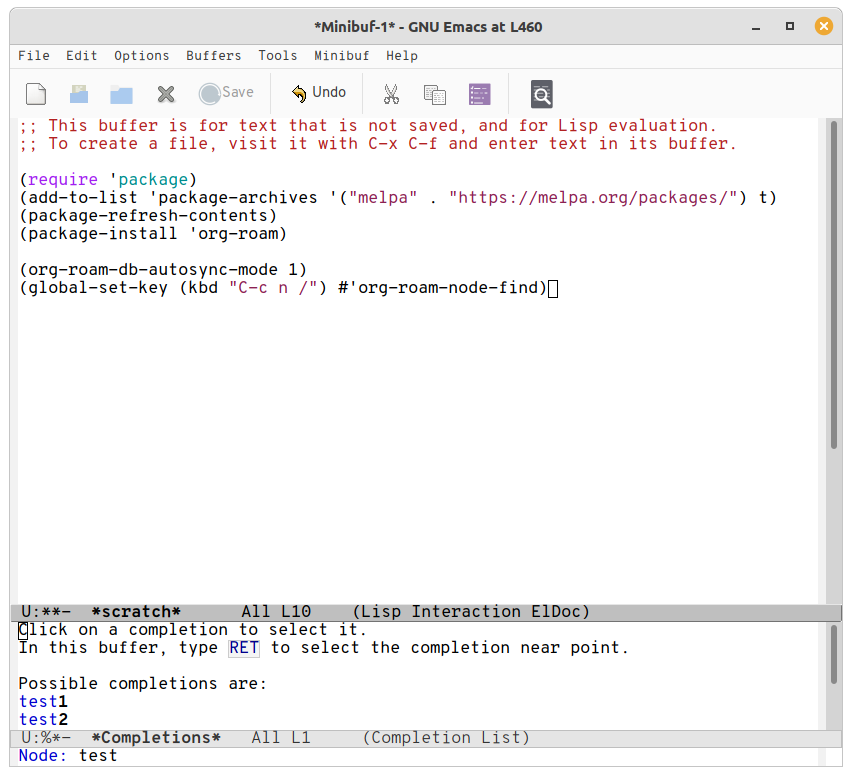The height and width of the screenshot is (776, 852).
Task: Click the Node minibuffer input field
Action: click(418, 756)
